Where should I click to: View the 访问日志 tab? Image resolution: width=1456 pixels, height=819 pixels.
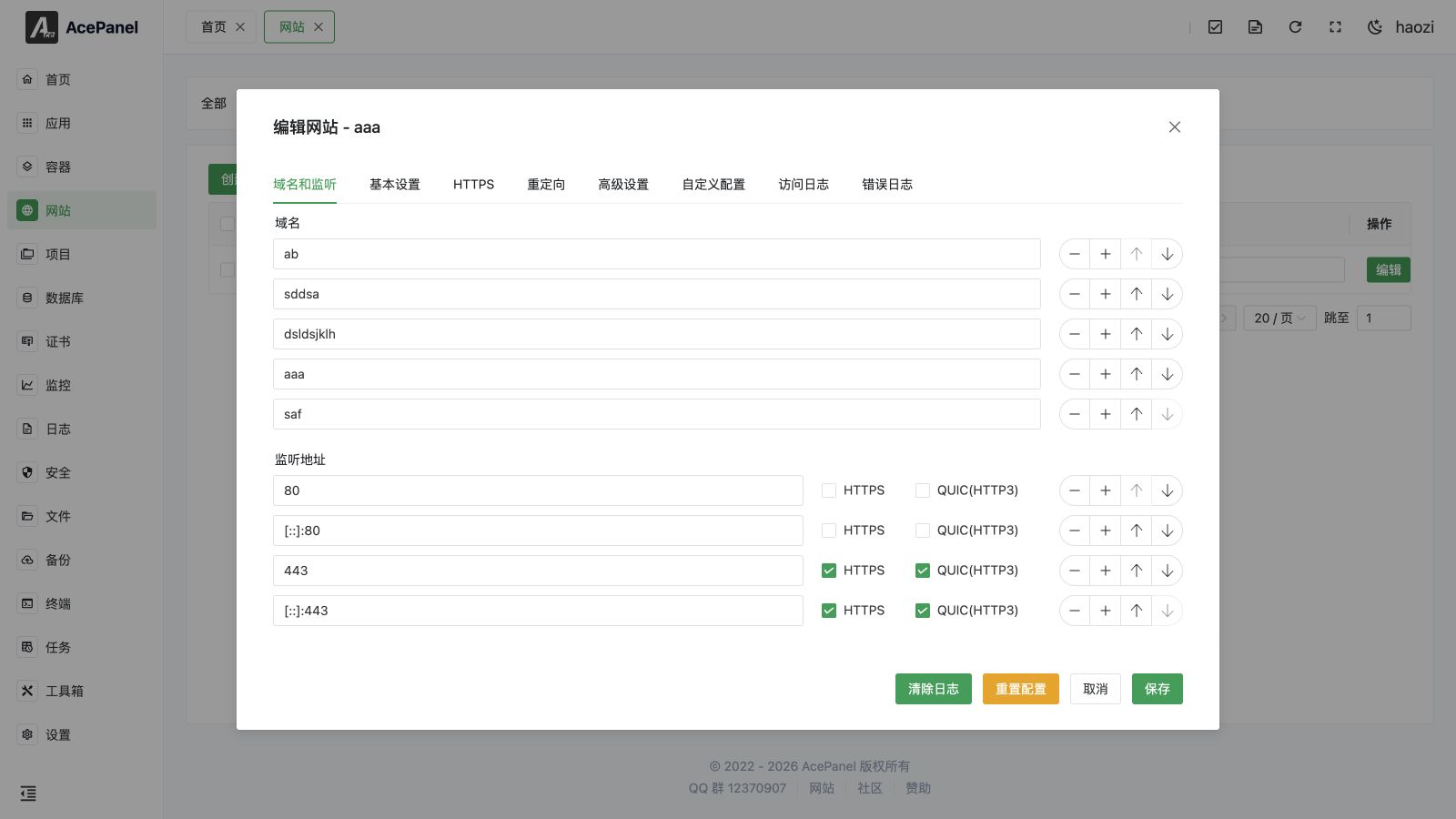tap(804, 184)
